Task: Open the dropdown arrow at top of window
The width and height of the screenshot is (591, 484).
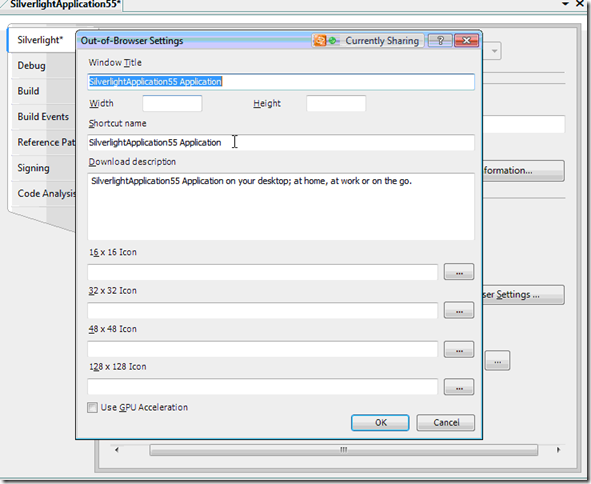Action: click(565, 4)
